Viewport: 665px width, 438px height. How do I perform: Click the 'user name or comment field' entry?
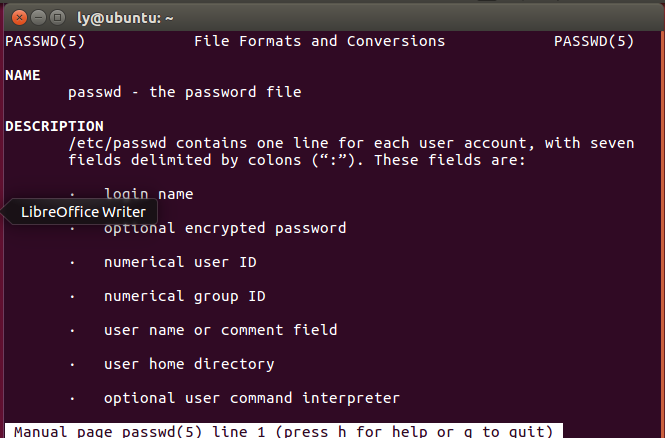pyautogui.click(x=220, y=330)
